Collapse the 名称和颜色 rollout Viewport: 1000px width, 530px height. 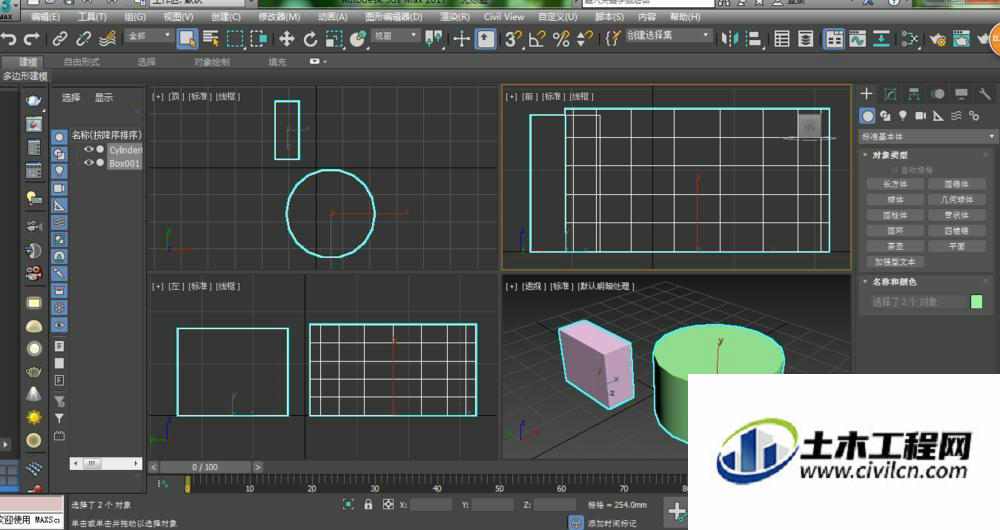[x=894, y=281]
